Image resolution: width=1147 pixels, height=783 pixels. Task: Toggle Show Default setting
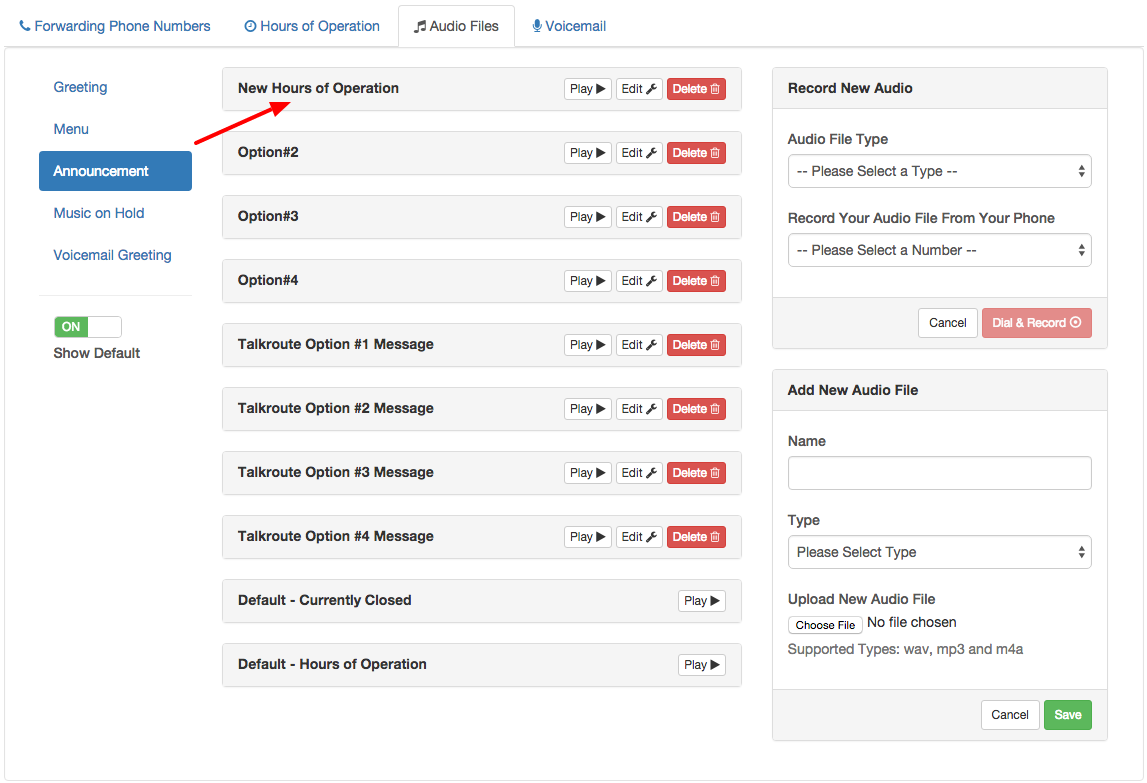[87, 327]
